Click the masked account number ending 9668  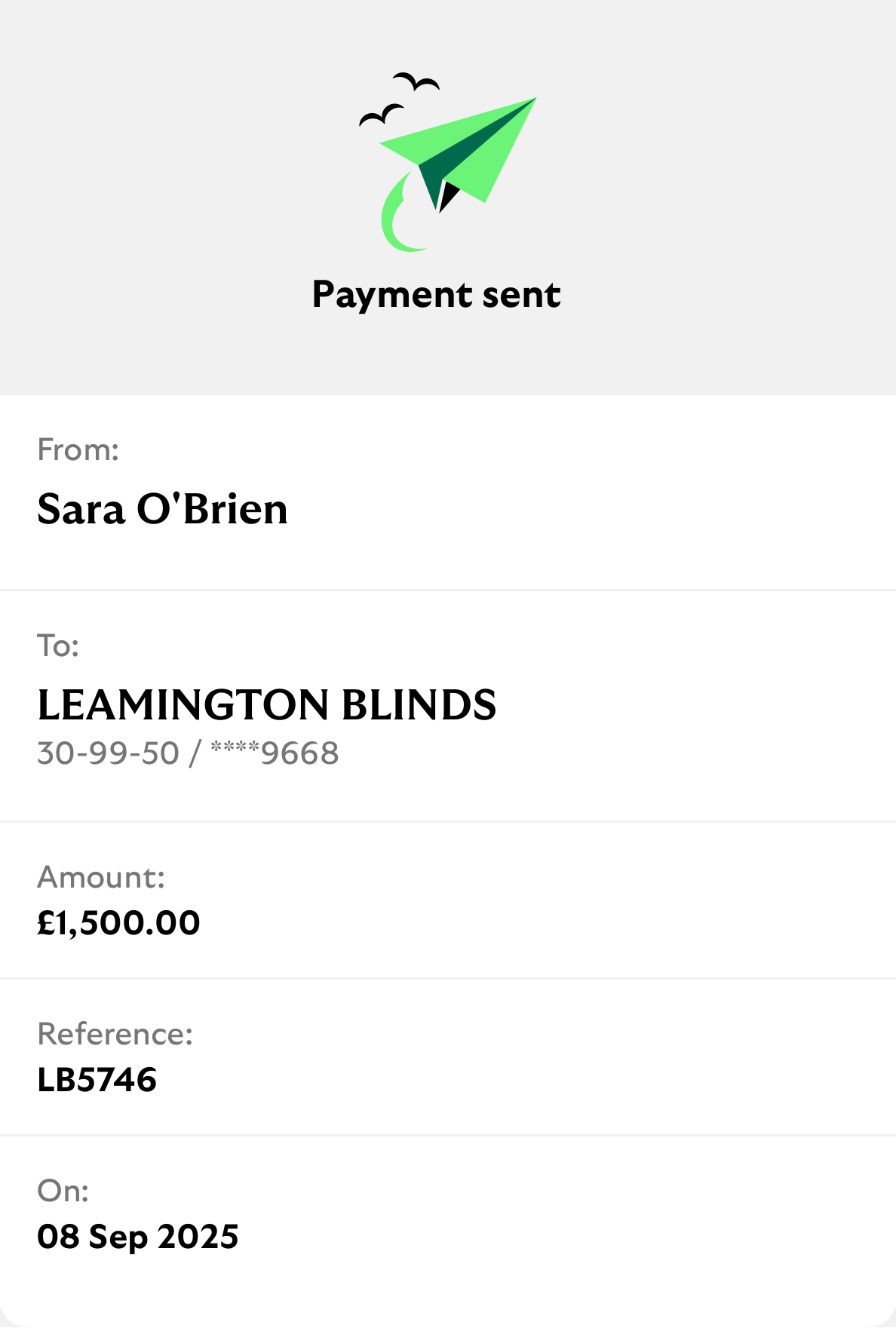click(275, 753)
